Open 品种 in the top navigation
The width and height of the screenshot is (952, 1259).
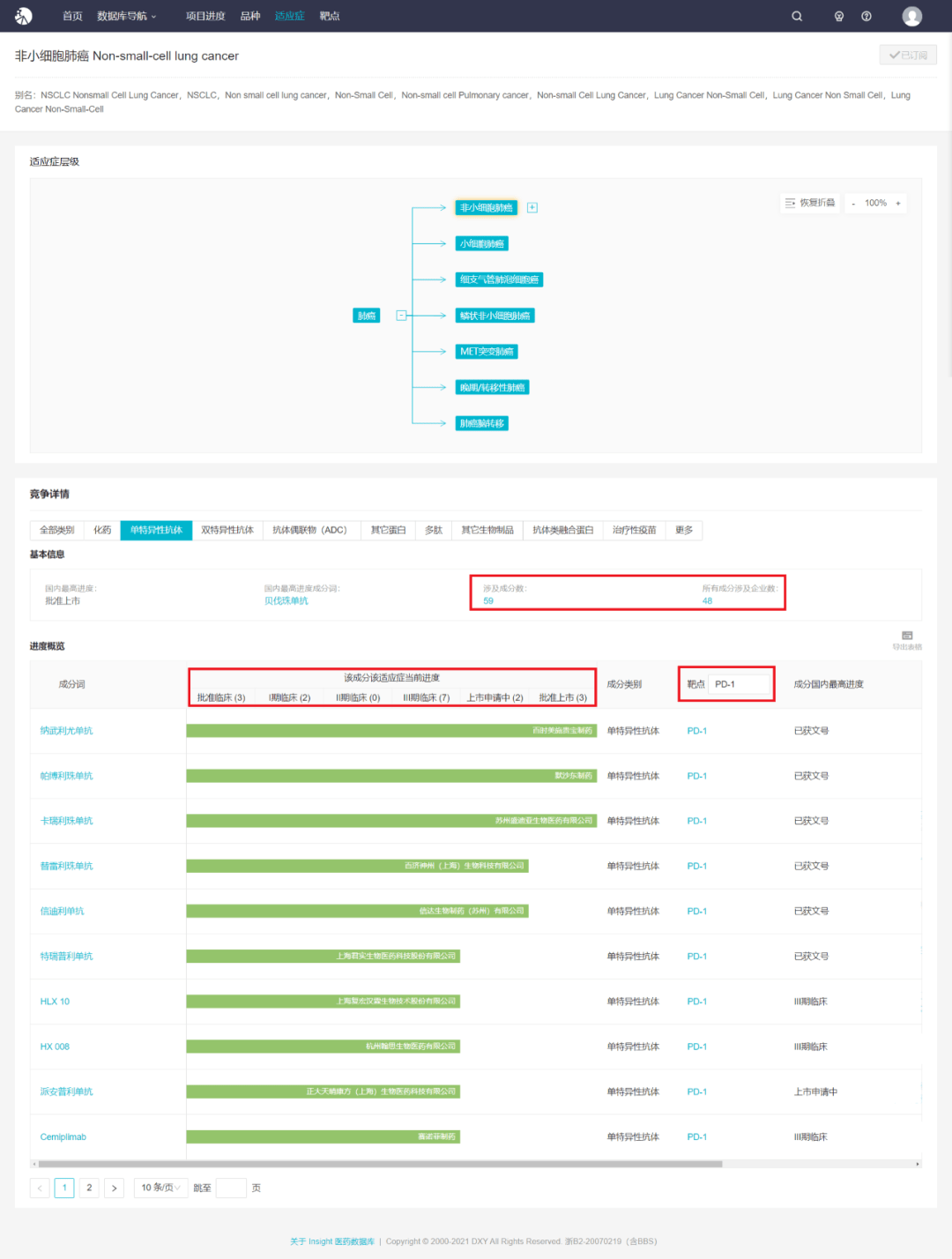click(250, 16)
